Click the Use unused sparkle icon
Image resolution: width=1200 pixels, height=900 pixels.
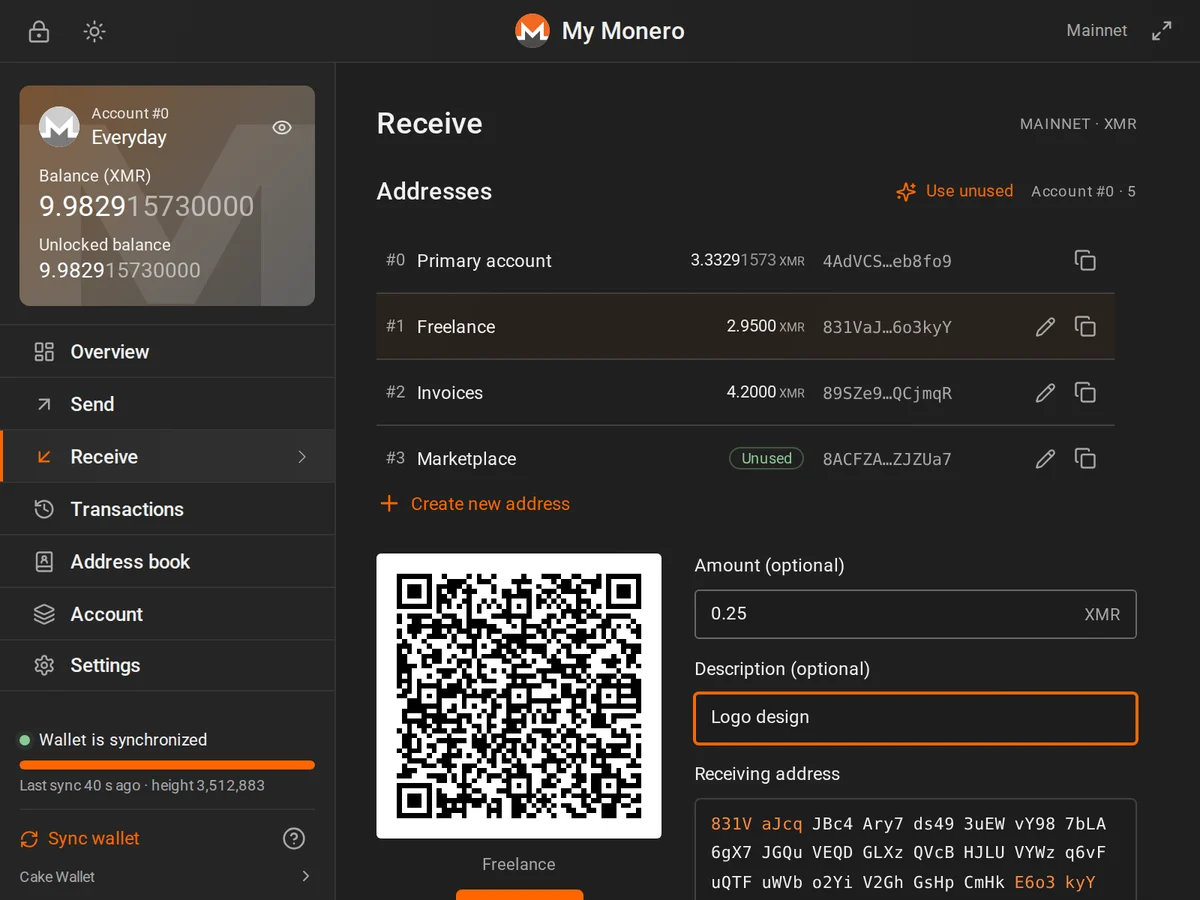click(906, 192)
